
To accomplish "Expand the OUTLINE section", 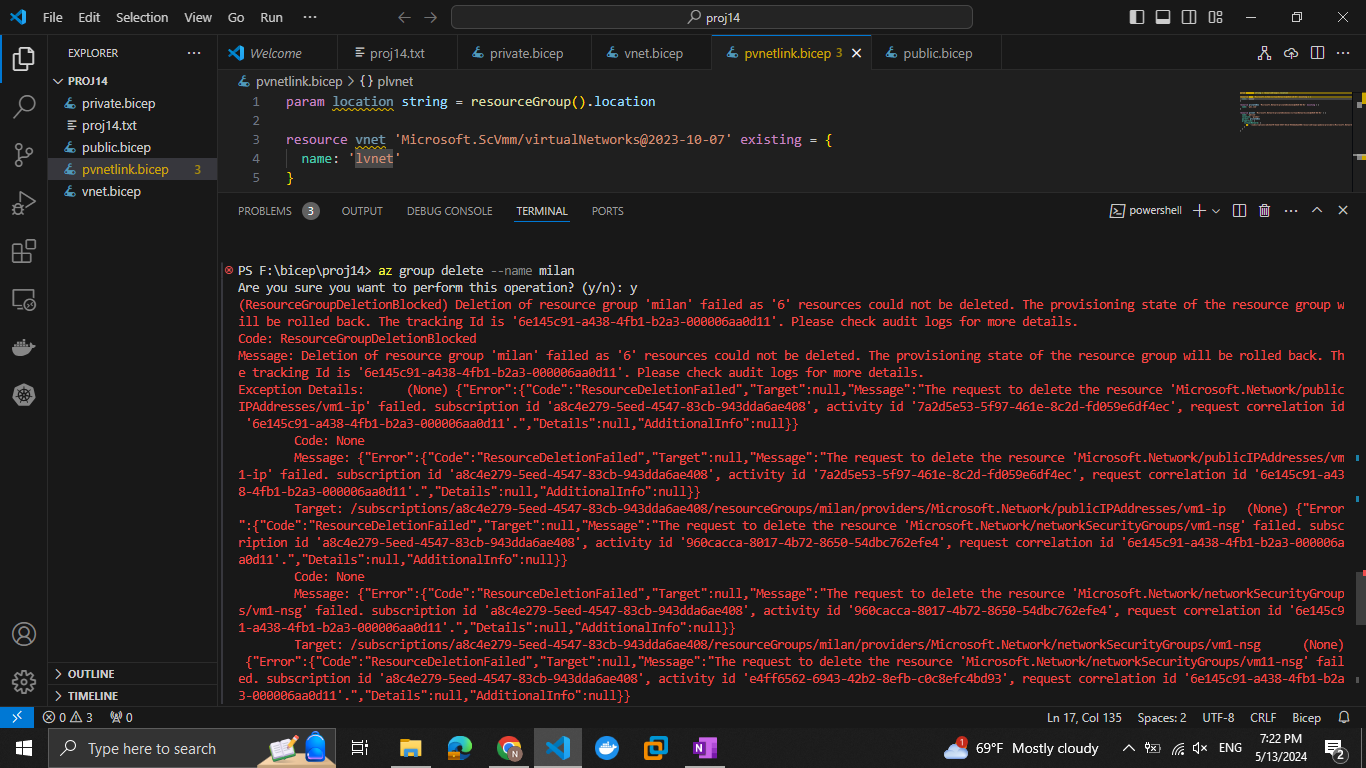I will (91, 674).
